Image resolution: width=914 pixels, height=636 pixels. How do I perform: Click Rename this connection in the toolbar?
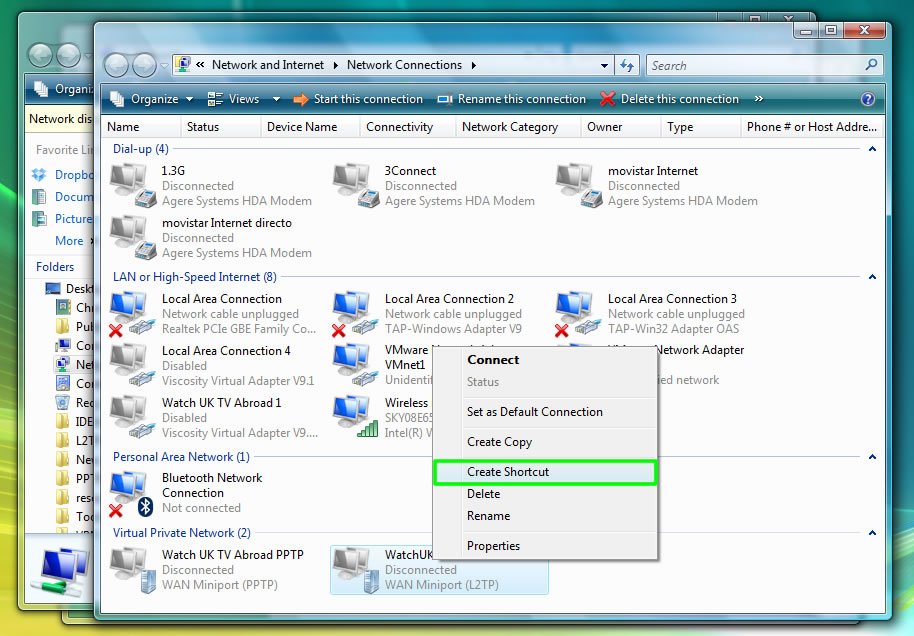[x=511, y=99]
